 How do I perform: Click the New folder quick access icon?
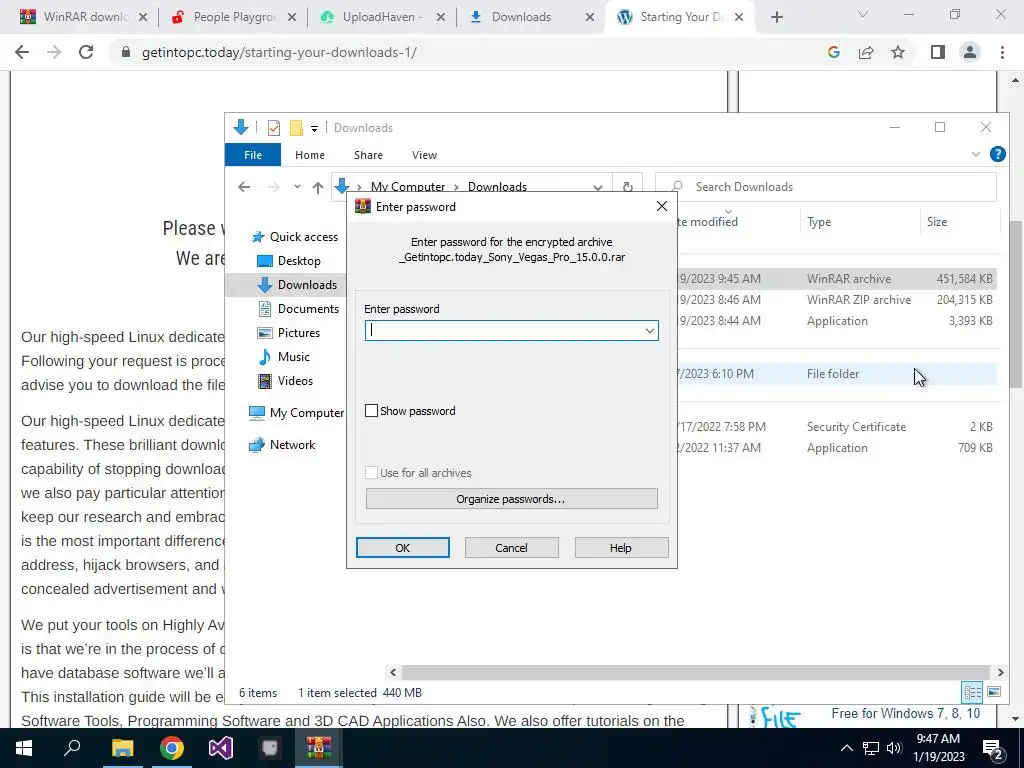296,127
